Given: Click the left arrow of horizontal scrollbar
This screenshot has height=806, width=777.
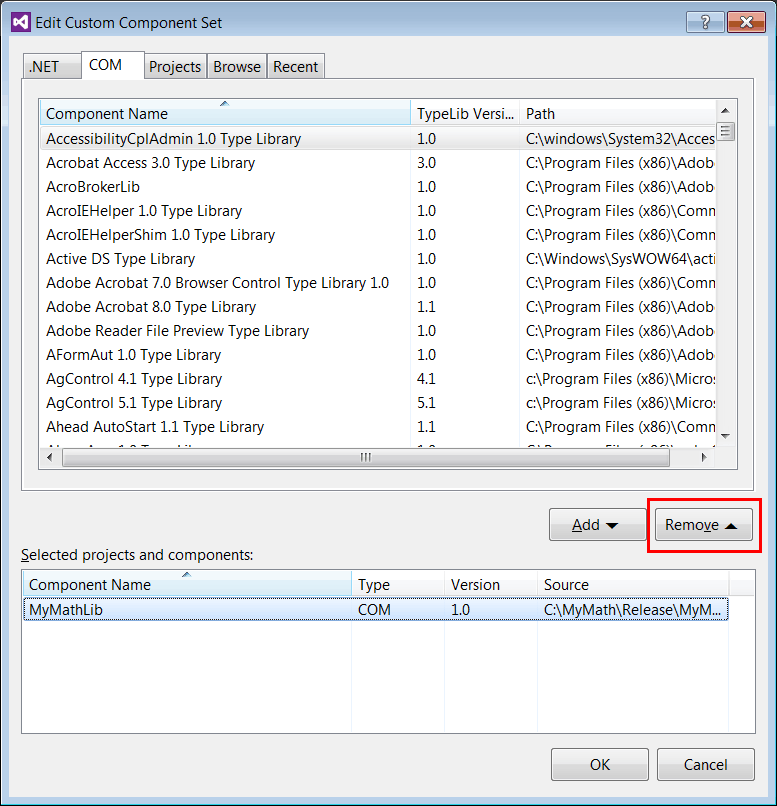Looking at the screenshot, I should (x=50, y=457).
